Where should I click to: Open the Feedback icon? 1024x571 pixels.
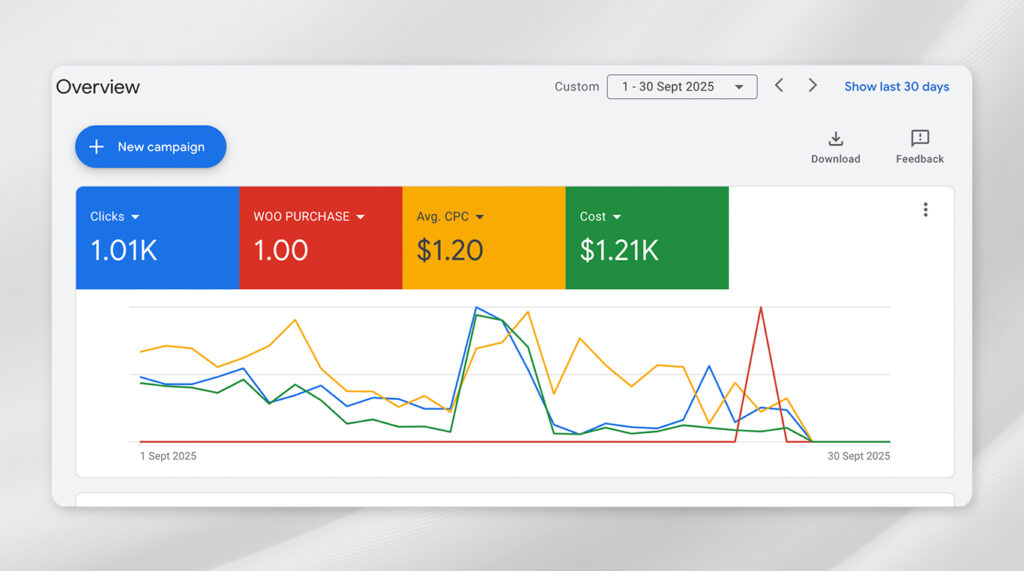pyautogui.click(x=919, y=139)
